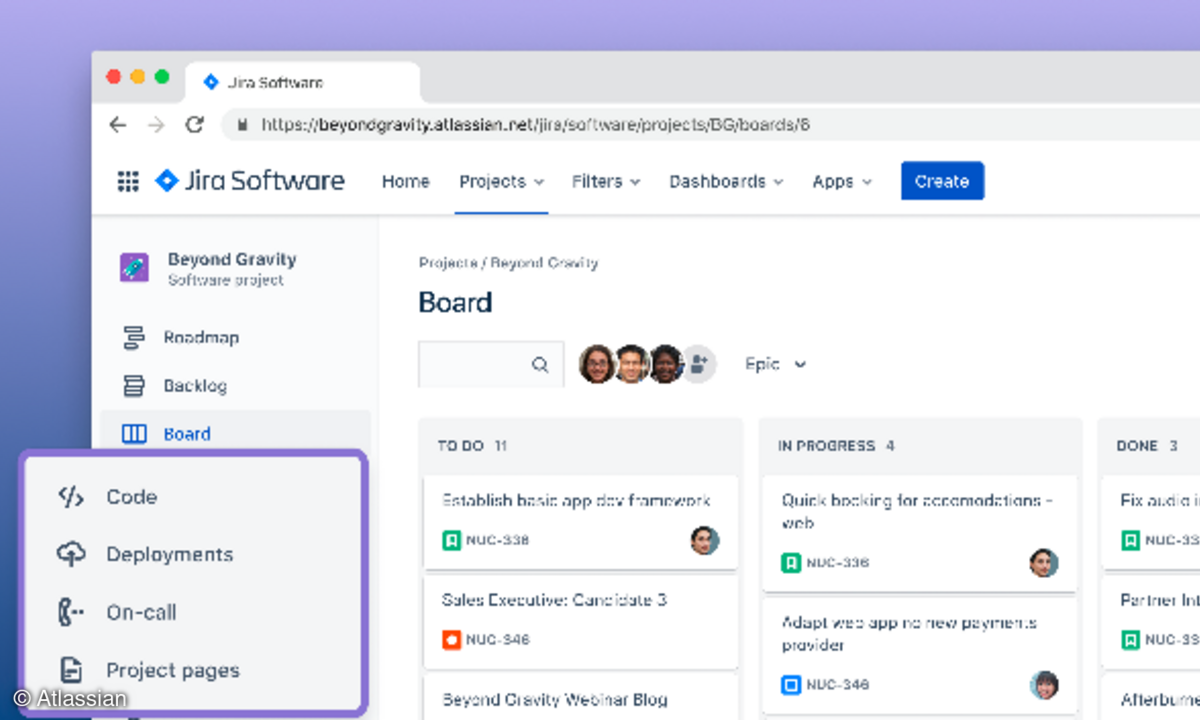This screenshot has height=720, width=1200.
Task: Click the NUC-336 issue key
Action: (x=837, y=563)
